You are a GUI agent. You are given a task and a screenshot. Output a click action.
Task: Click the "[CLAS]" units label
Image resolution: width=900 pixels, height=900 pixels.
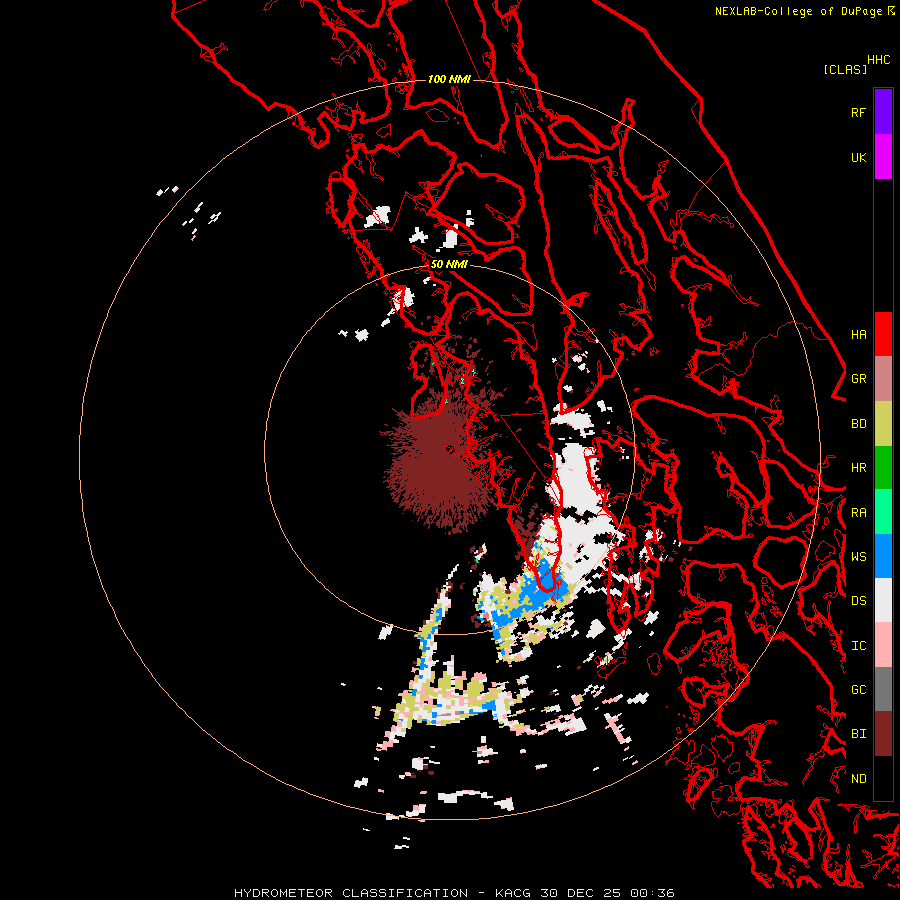pyautogui.click(x=845, y=69)
